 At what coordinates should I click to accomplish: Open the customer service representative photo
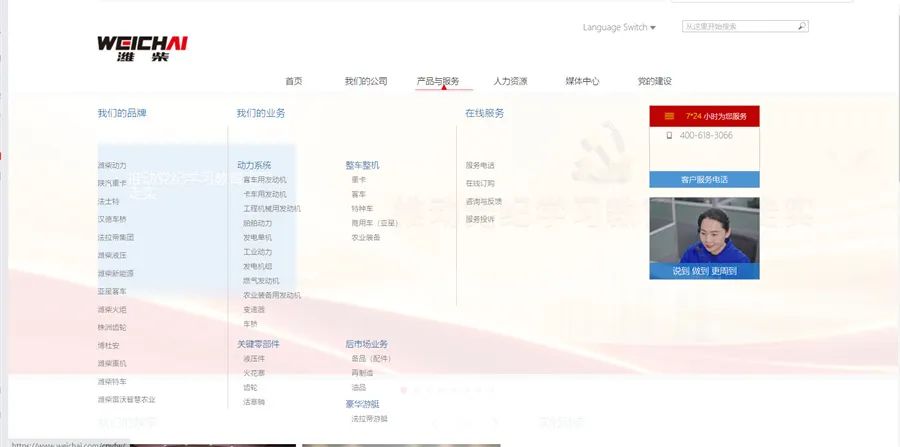pyautogui.click(x=704, y=238)
